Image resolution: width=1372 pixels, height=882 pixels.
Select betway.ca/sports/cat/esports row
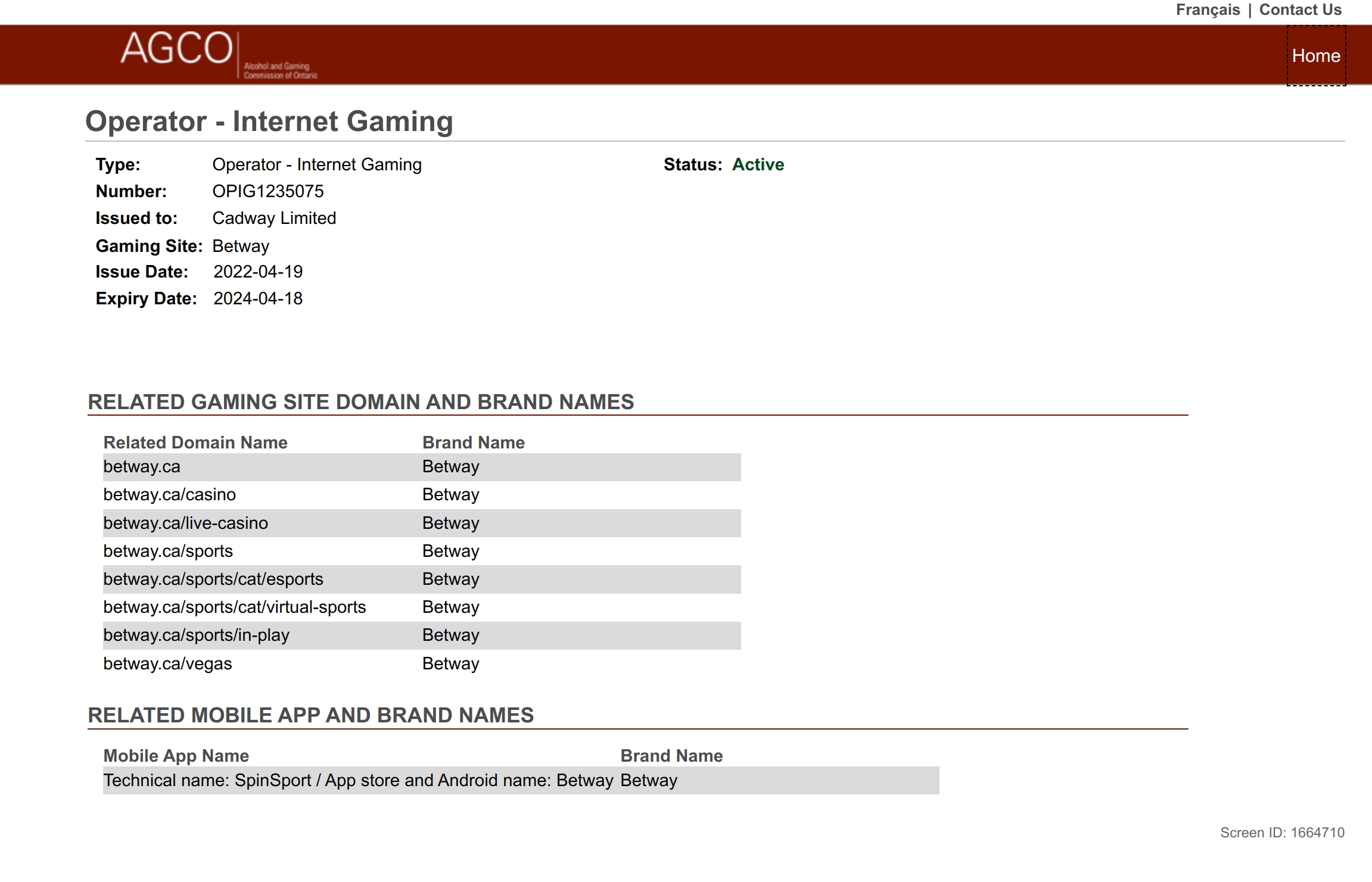213,579
